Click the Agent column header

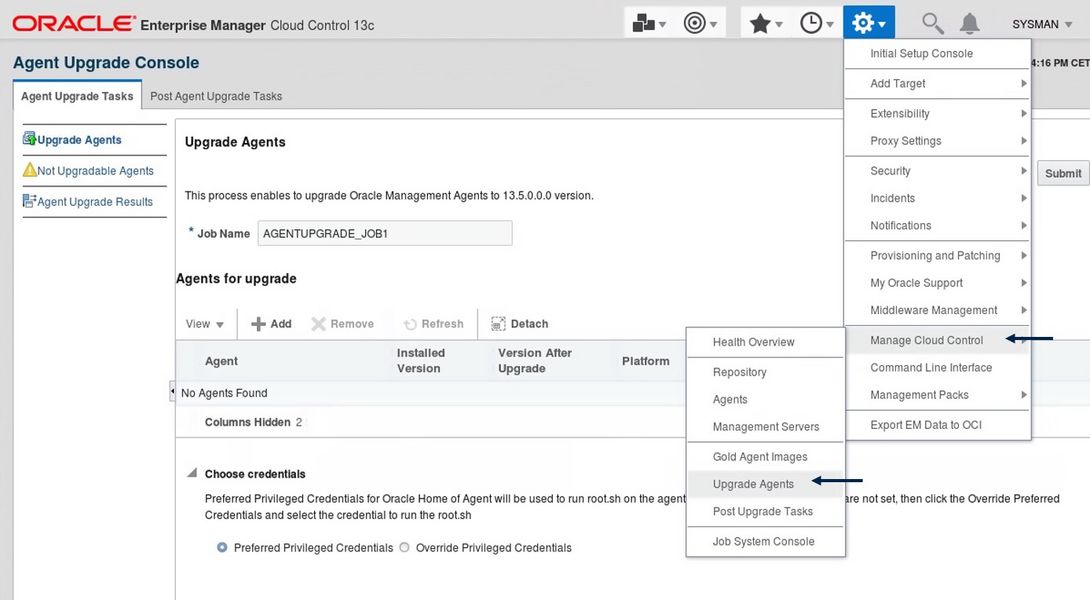tap(221, 361)
